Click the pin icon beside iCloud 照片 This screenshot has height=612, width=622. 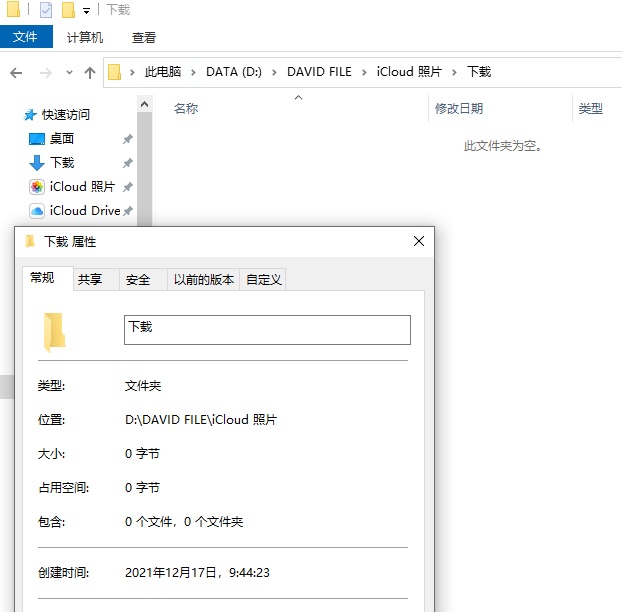(127, 187)
